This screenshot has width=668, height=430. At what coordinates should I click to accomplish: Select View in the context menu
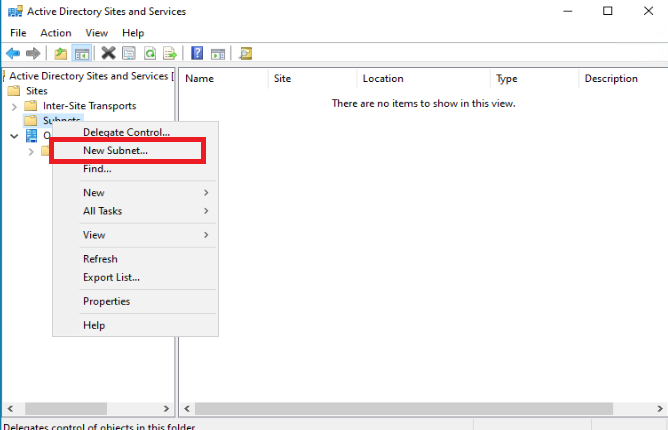94,235
